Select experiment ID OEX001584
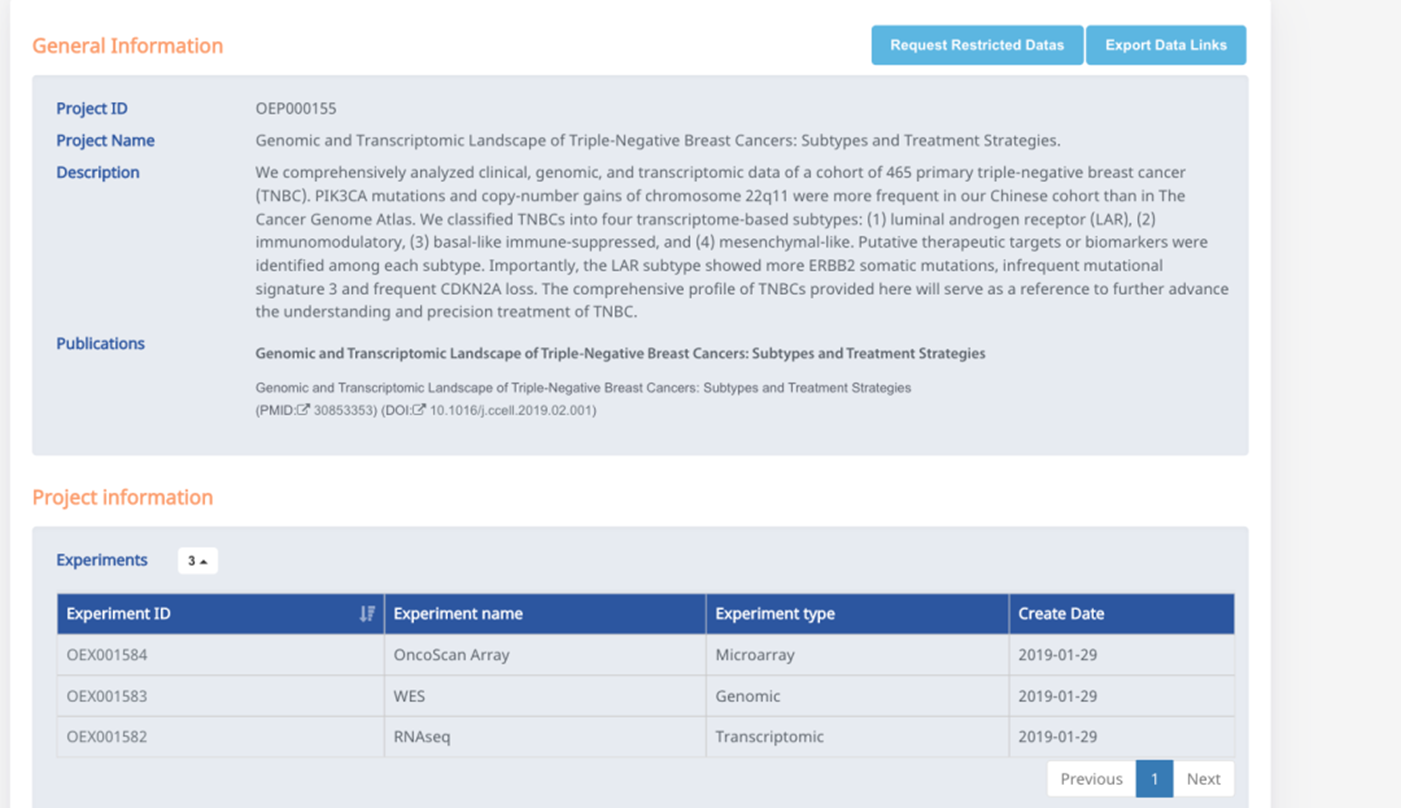The width and height of the screenshot is (1401, 808). [x=107, y=655]
